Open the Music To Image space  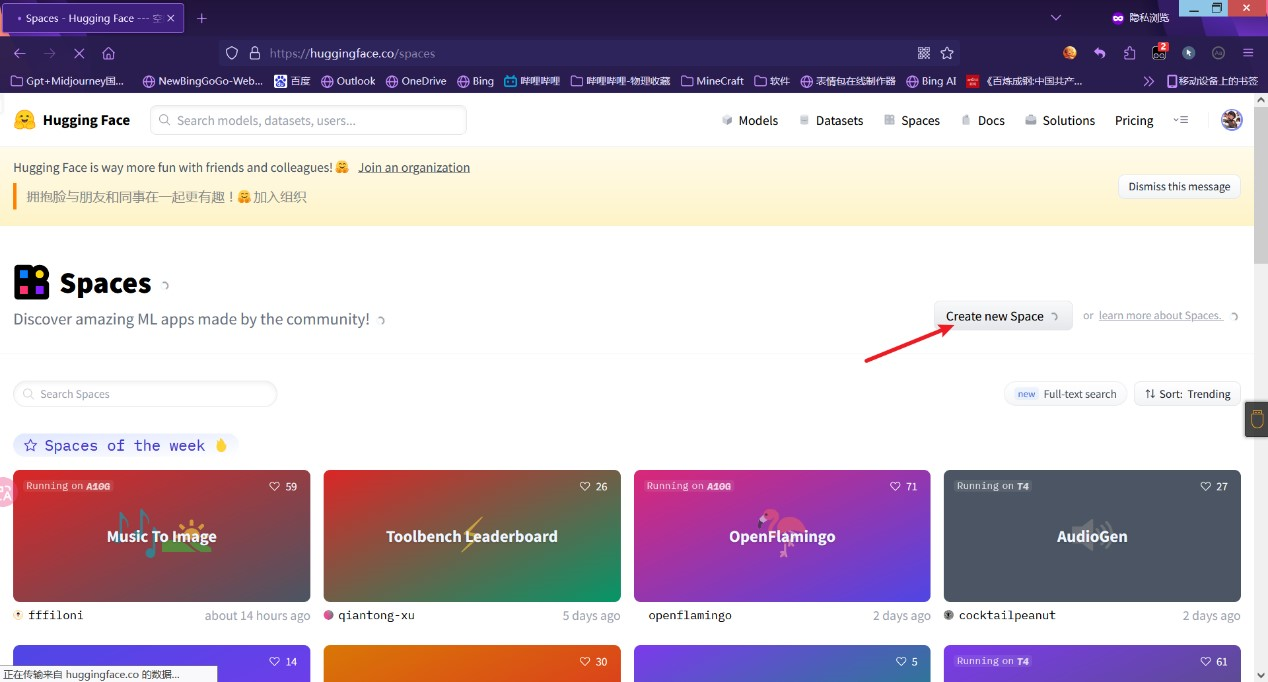click(x=161, y=536)
